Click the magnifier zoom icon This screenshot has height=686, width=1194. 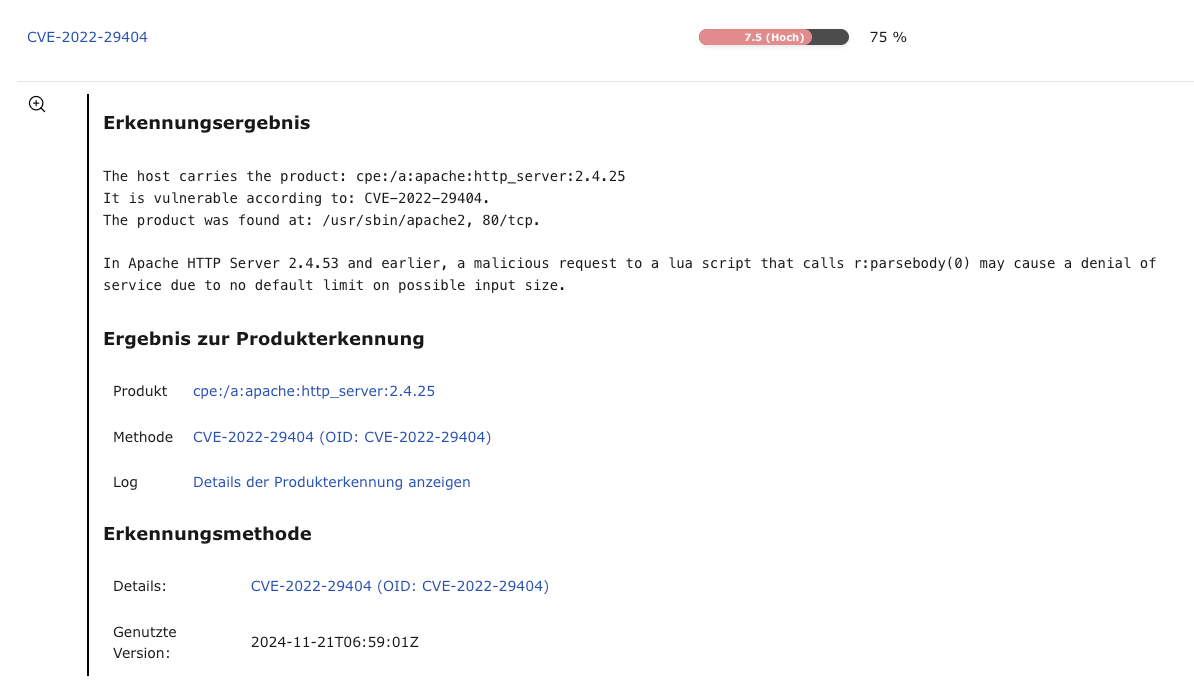pyautogui.click(x=37, y=104)
